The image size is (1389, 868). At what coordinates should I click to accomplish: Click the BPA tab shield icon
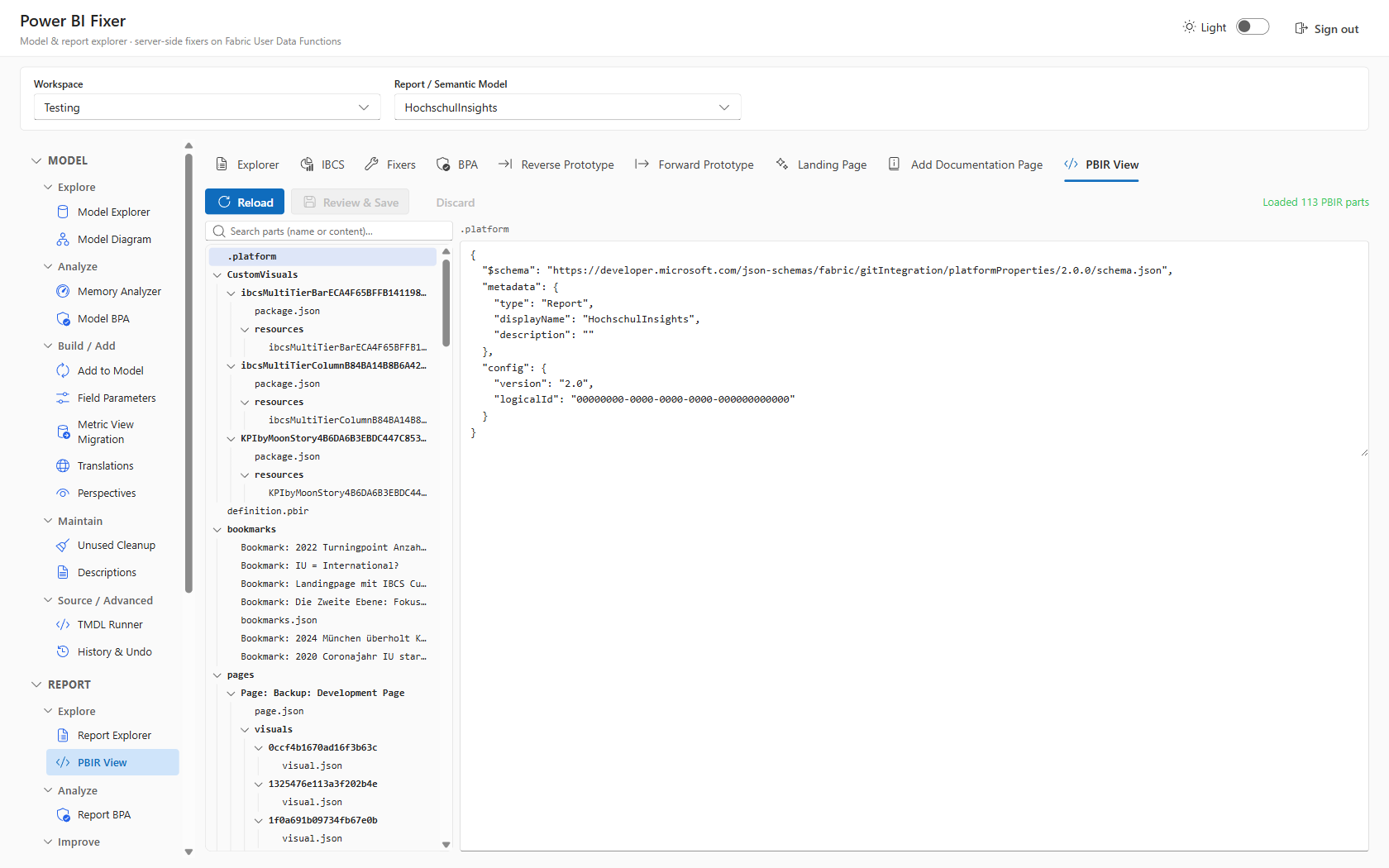[x=443, y=164]
